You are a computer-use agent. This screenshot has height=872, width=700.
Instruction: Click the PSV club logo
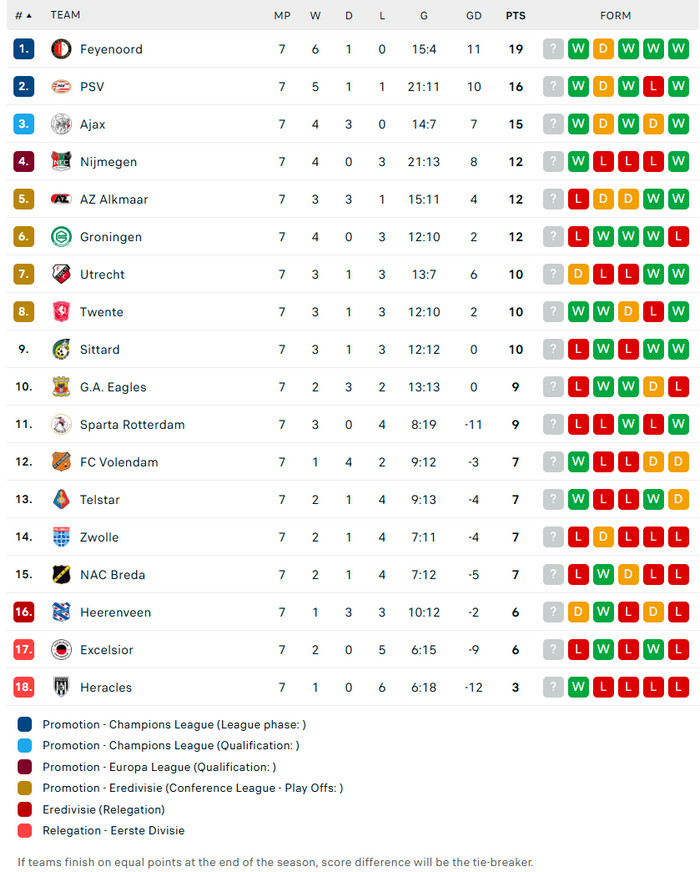61,87
